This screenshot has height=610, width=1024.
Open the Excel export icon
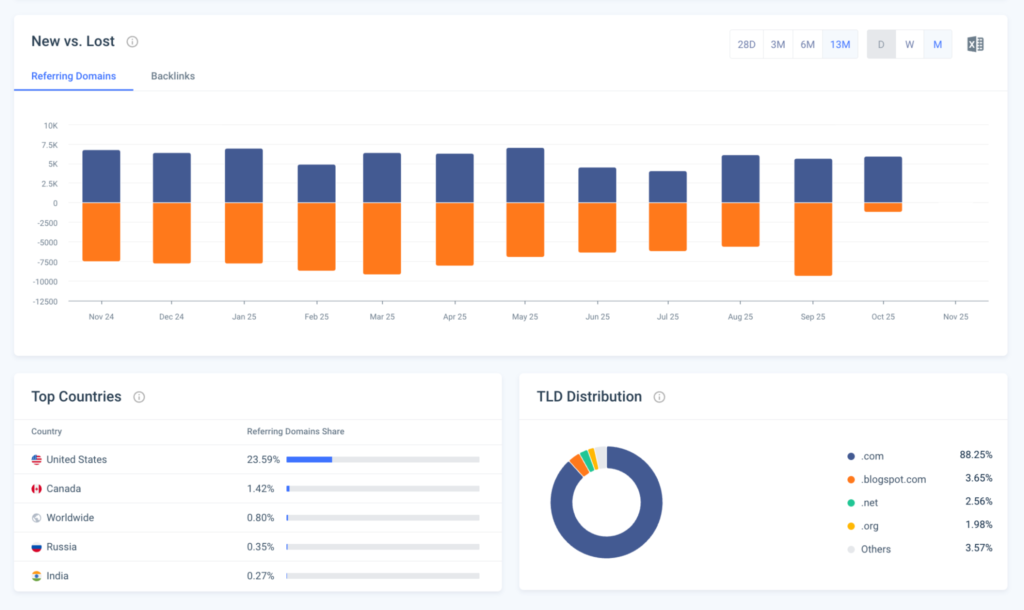pos(974,44)
